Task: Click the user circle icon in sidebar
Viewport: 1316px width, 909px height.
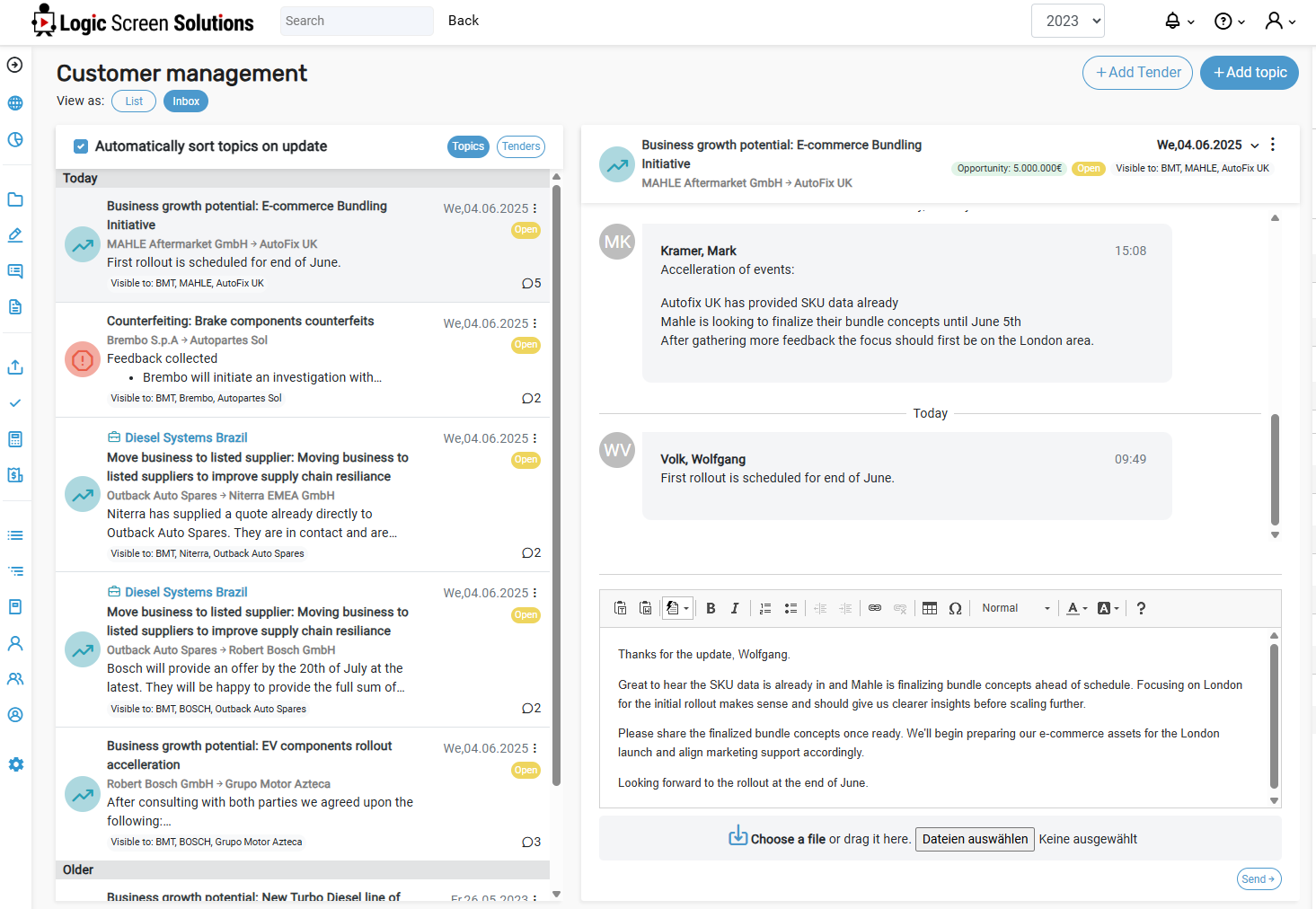Action: coord(15,715)
